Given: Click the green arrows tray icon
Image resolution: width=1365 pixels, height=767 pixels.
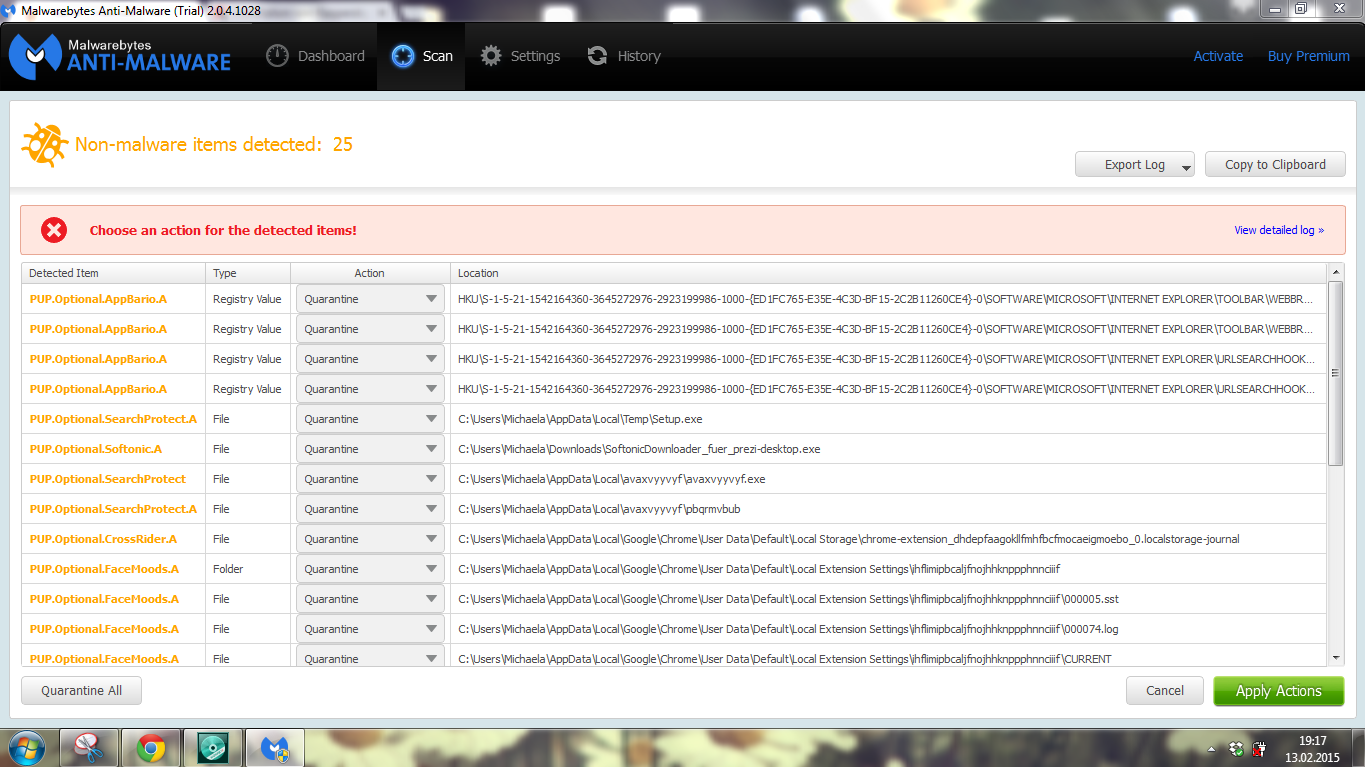Looking at the screenshot, I should [x=1237, y=748].
